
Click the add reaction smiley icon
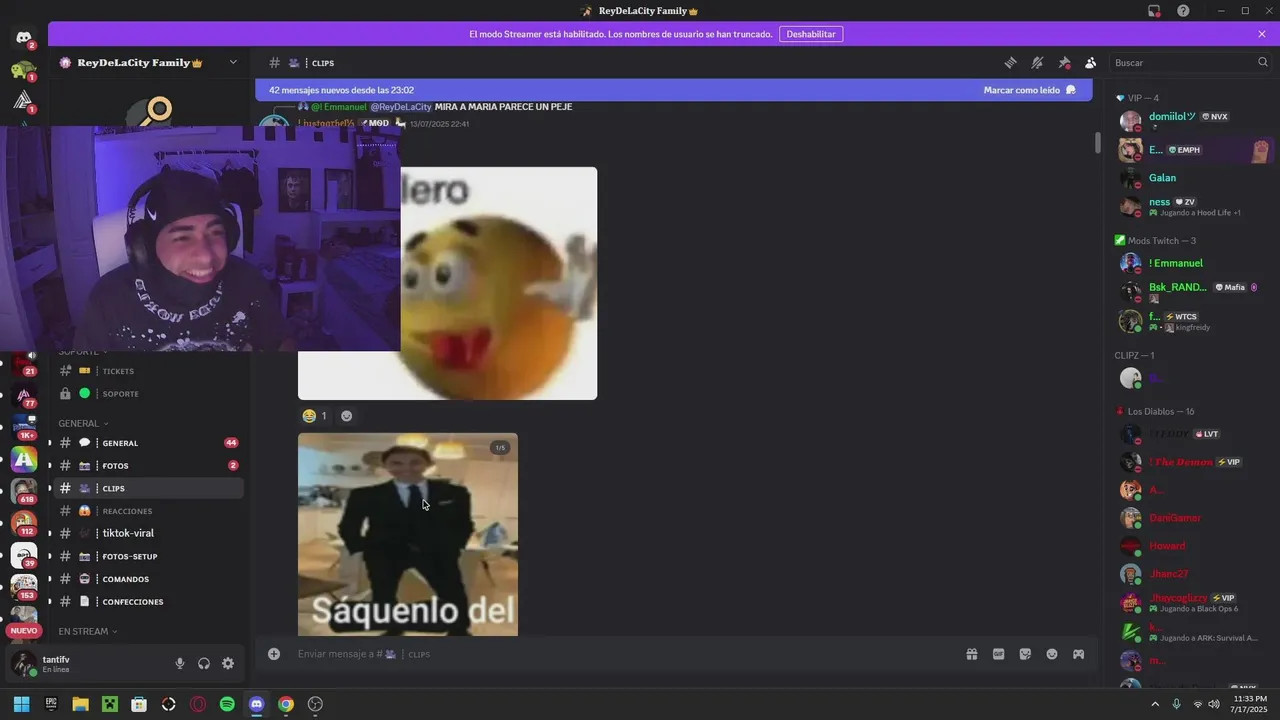tap(346, 416)
